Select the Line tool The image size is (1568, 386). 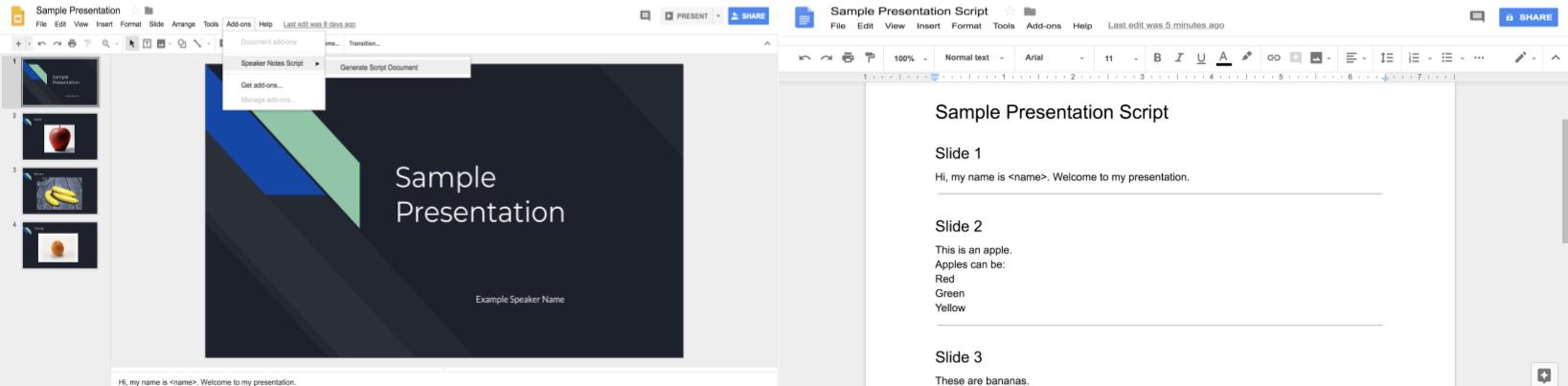point(197,43)
